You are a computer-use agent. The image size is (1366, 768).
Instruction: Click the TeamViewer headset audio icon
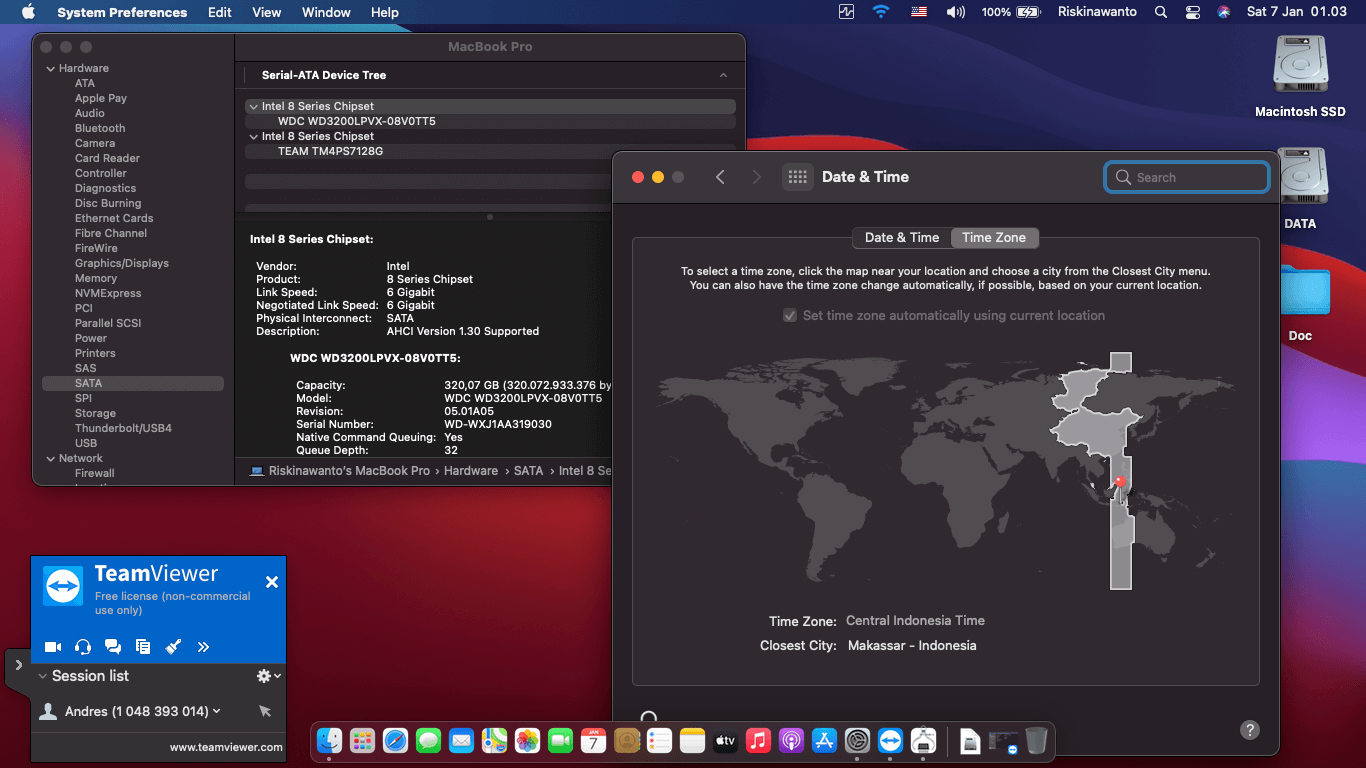(83, 647)
